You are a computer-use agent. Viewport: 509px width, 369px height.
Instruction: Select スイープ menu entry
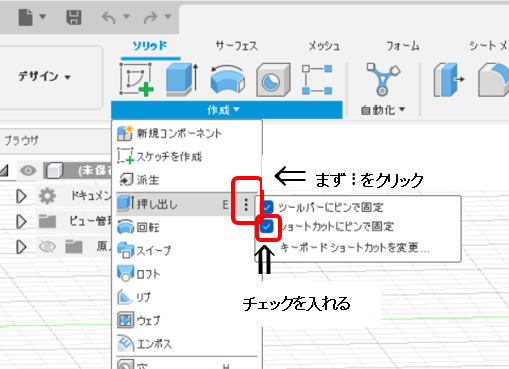pos(187,251)
